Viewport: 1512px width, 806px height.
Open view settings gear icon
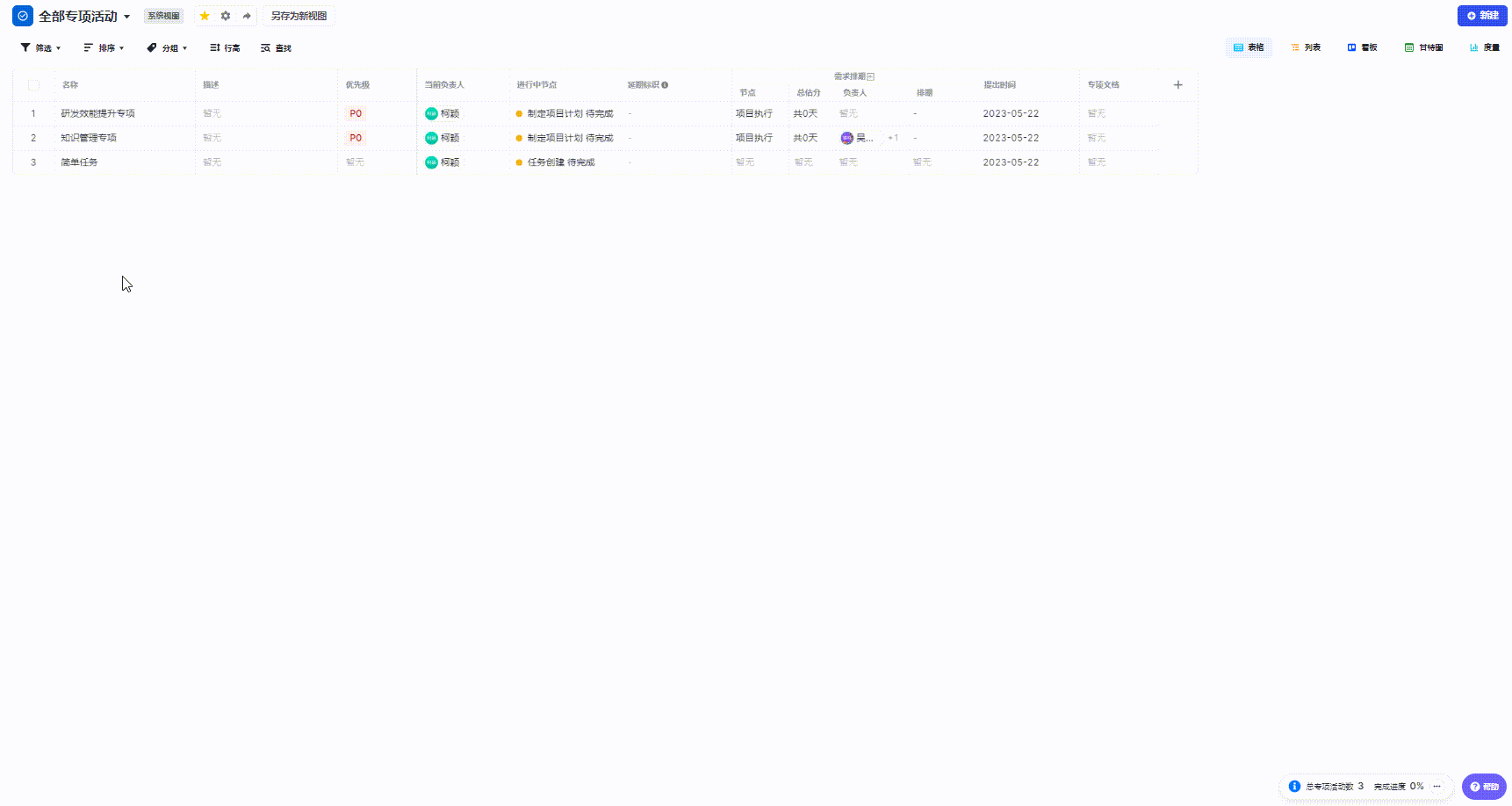(x=226, y=16)
